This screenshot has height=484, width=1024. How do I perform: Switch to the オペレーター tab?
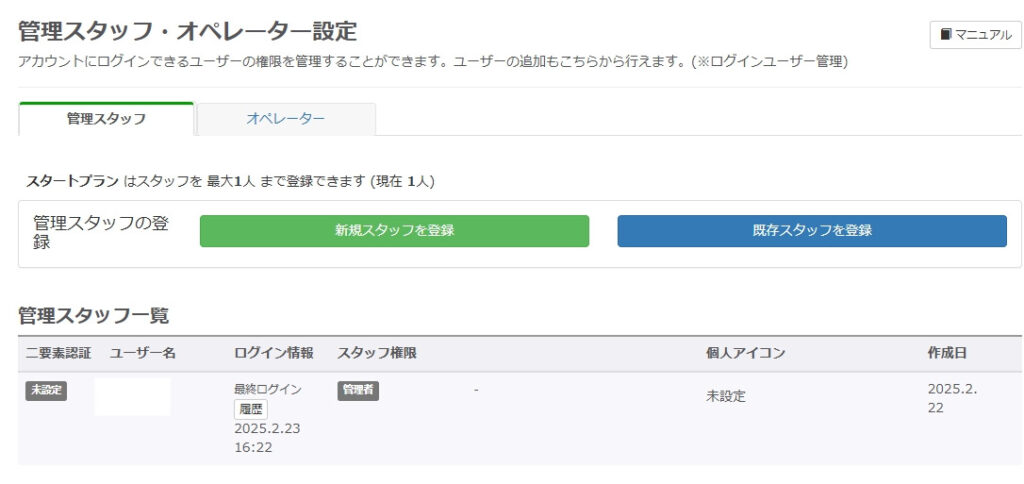click(286, 119)
